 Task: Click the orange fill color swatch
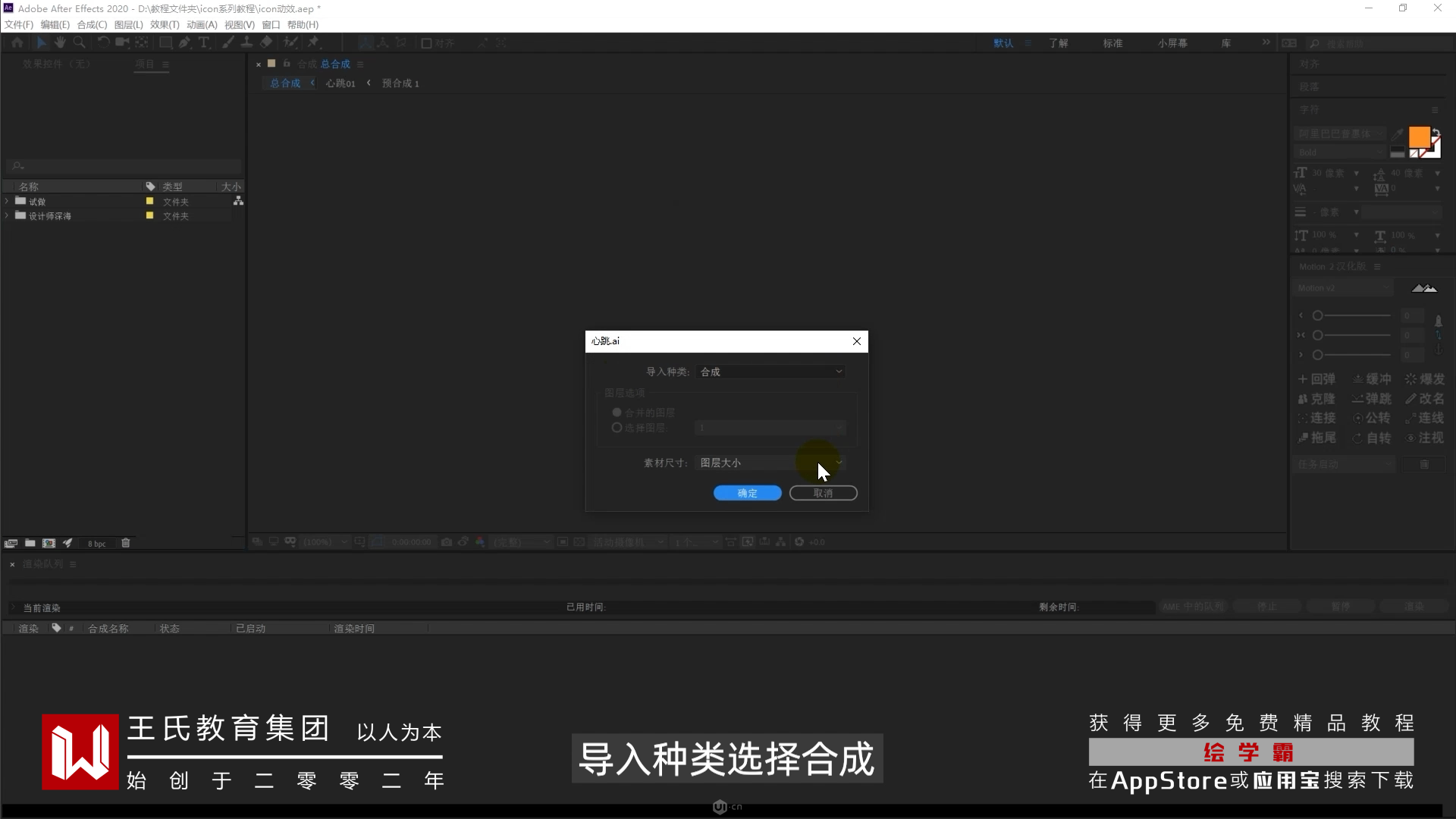pyautogui.click(x=1418, y=137)
